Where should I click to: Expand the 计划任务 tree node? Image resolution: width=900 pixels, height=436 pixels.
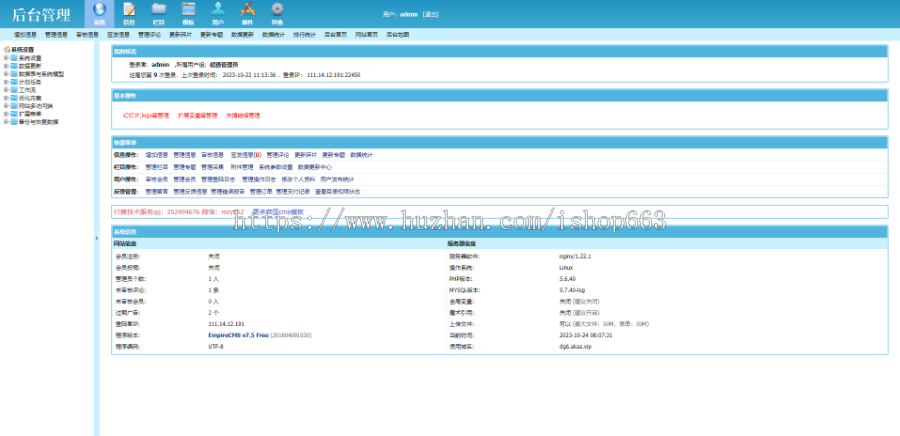[5, 82]
